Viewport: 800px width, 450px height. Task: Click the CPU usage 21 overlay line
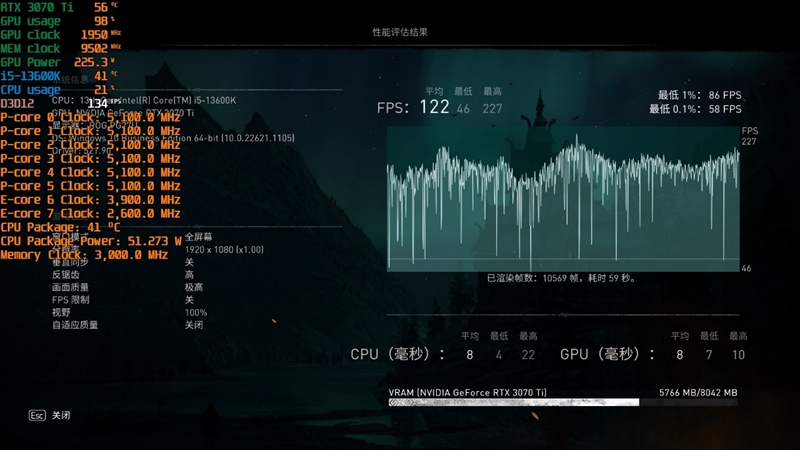coord(58,90)
